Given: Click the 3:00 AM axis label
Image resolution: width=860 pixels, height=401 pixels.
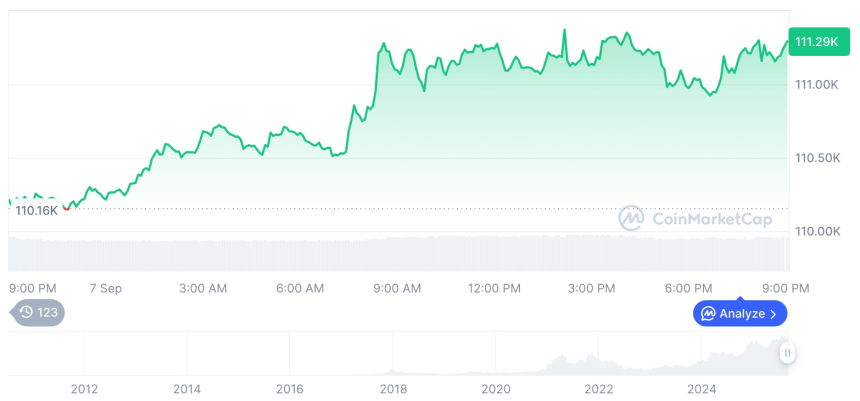Looking at the screenshot, I should click(x=203, y=288).
